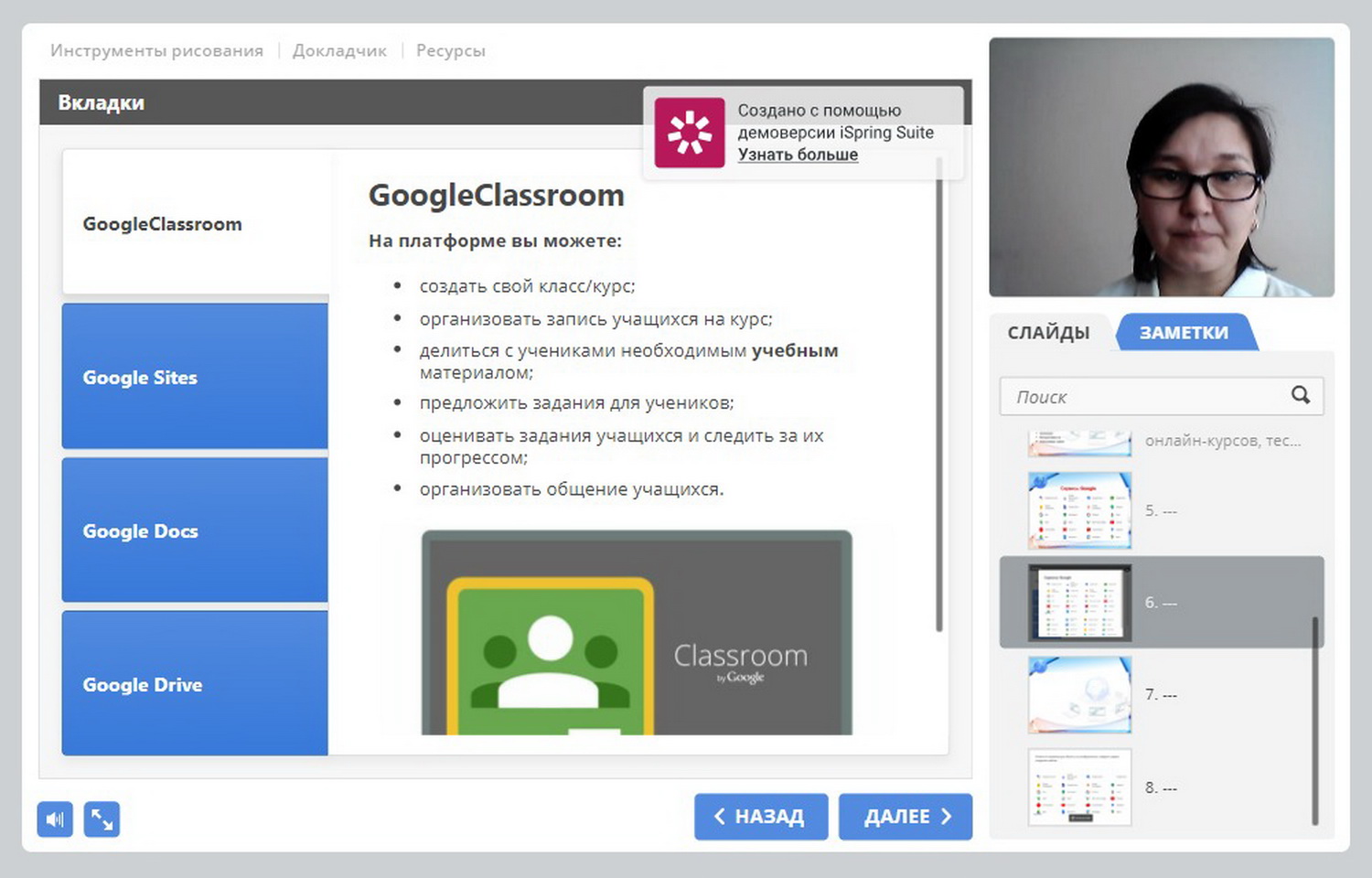Image resolution: width=1372 pixels, height=878 pixels.
Task: Click the Classroom by Google image
Action: click(637, 633)
